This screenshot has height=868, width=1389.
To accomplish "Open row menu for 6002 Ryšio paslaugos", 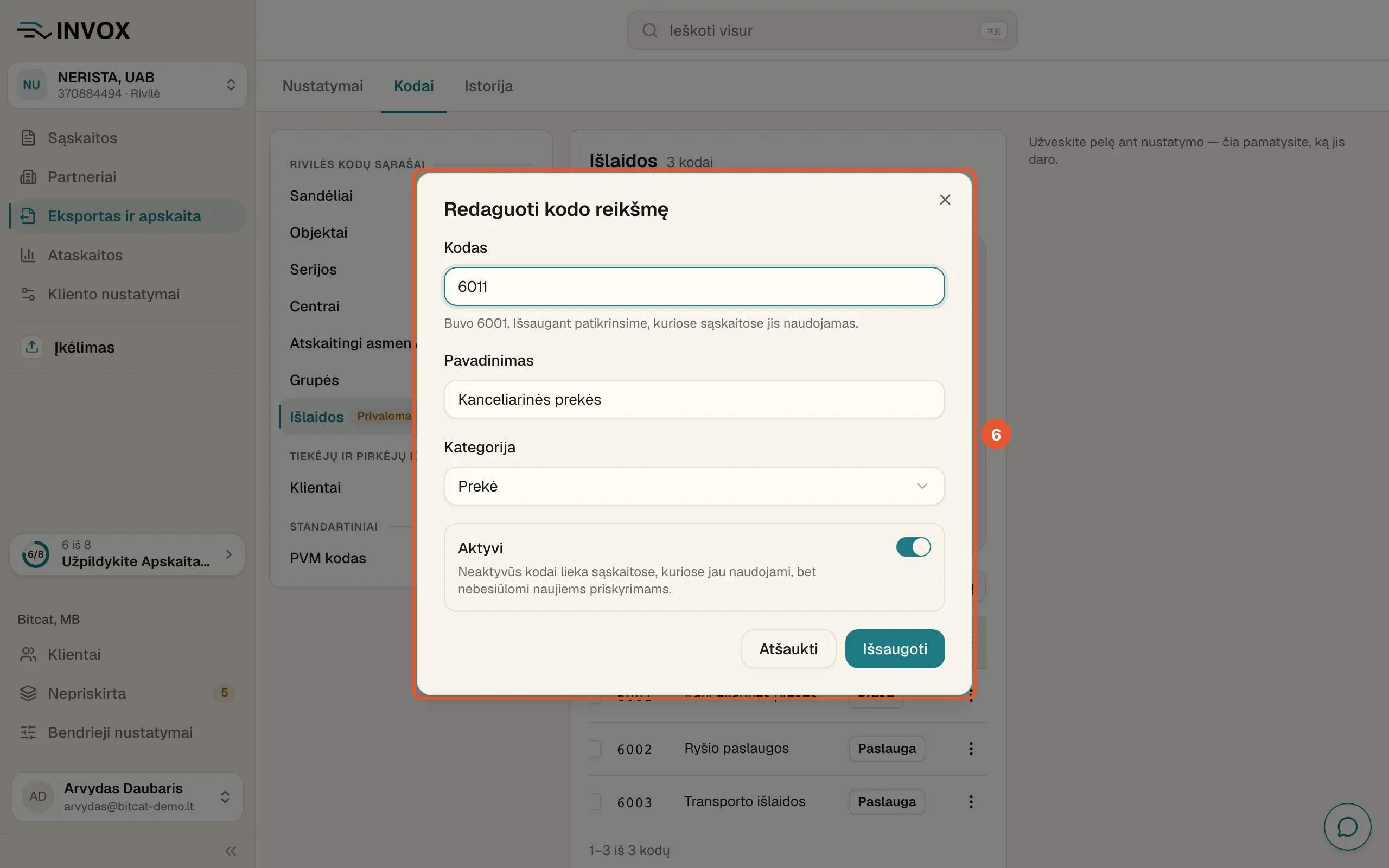I will [x=971, y=749].
